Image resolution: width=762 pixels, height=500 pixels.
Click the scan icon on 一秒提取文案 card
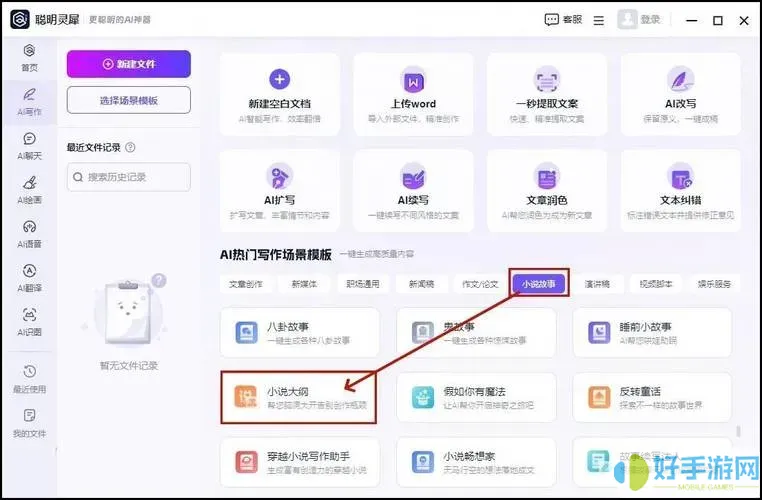click(547, 81)
